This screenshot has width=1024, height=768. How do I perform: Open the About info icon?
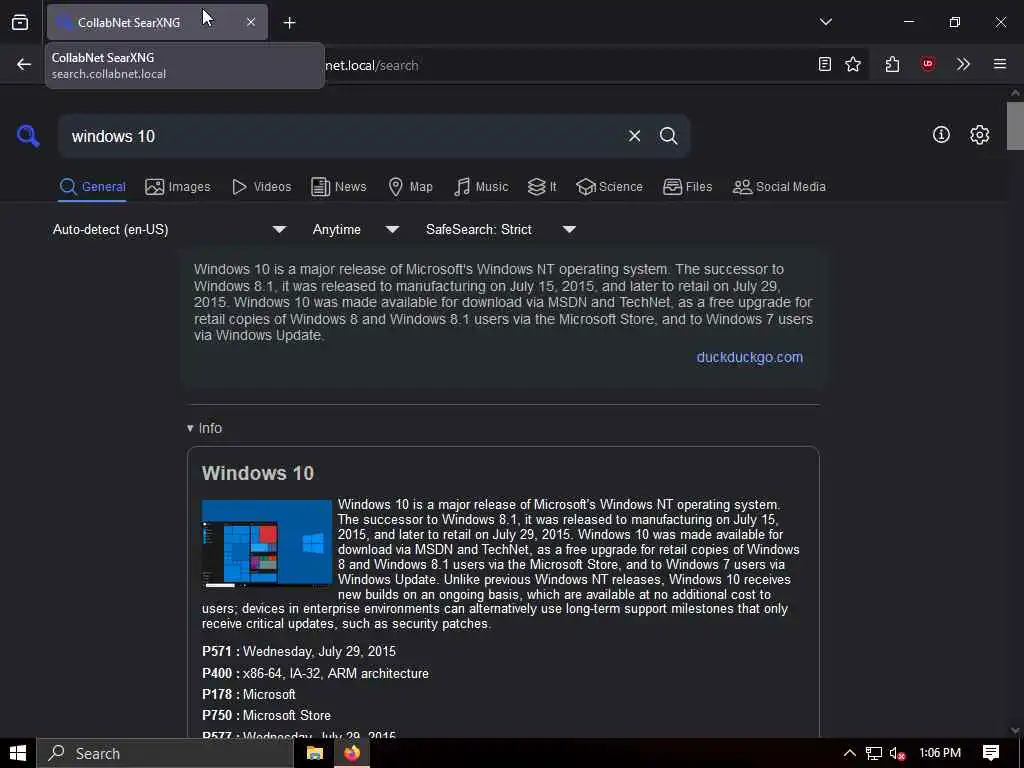[x=941, y=135]
